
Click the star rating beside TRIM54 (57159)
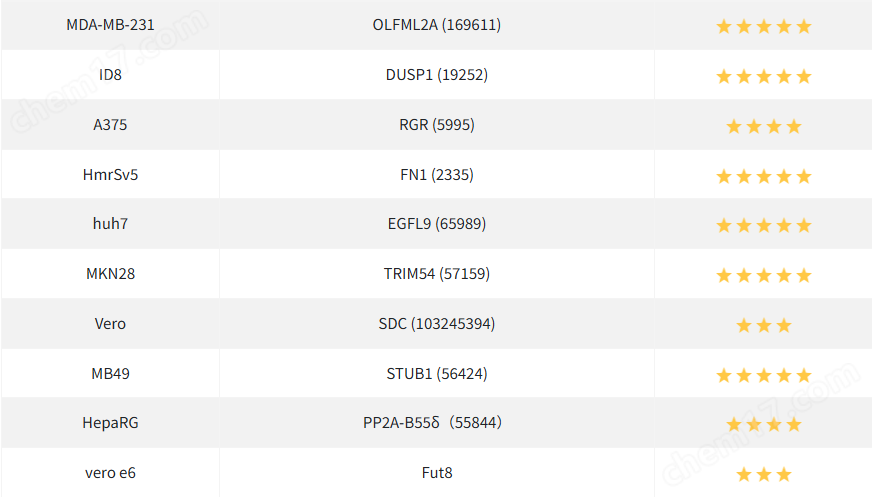[763, 275]
